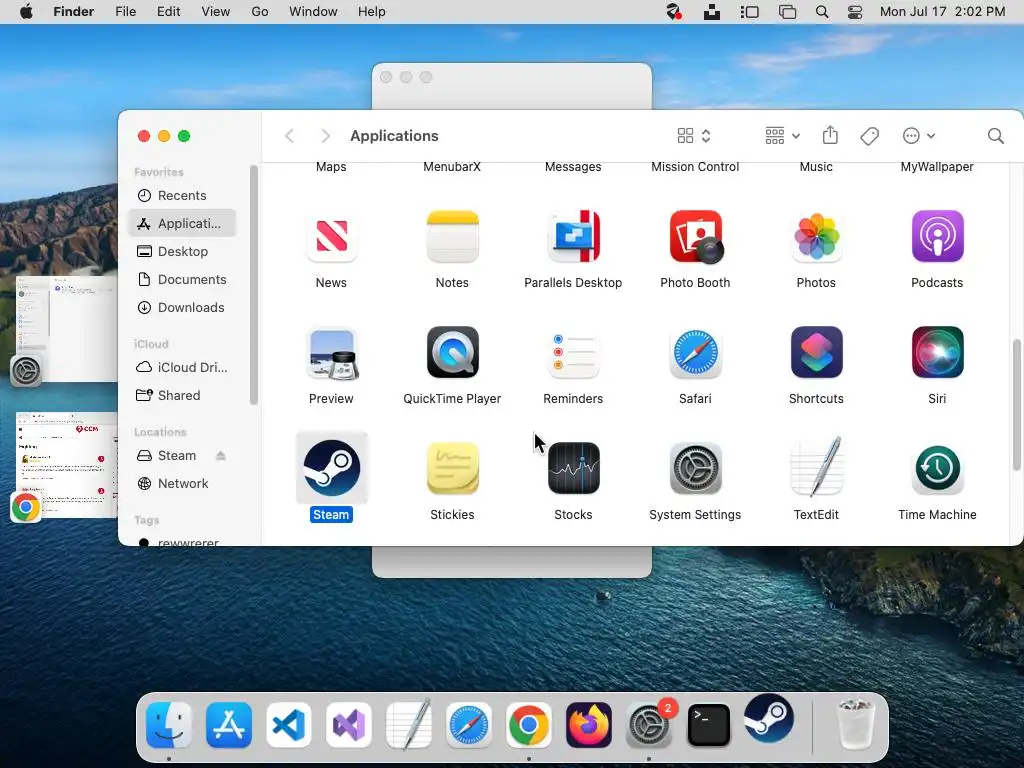
Task: Select the Steam app in Applications grid
Action: click(x=331, y=468)
